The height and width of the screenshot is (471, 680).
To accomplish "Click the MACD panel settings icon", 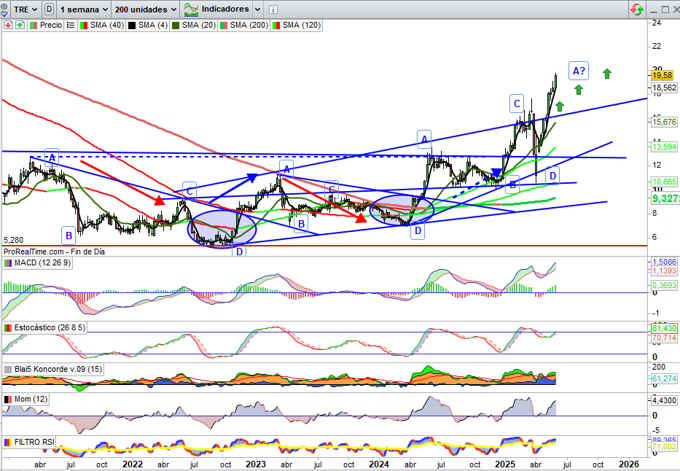I will coord(8,263).
